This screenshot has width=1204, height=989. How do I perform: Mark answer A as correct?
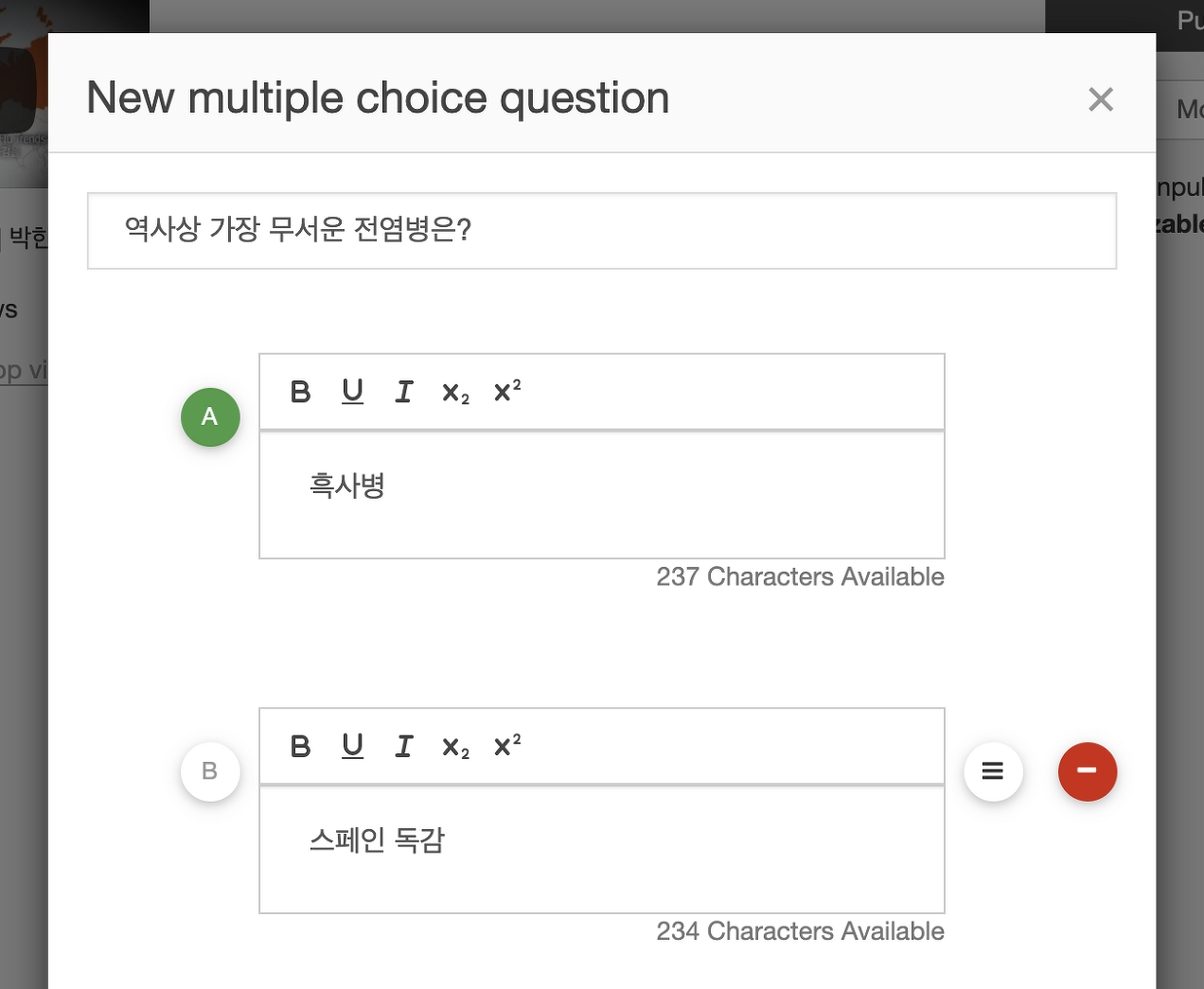210,417
